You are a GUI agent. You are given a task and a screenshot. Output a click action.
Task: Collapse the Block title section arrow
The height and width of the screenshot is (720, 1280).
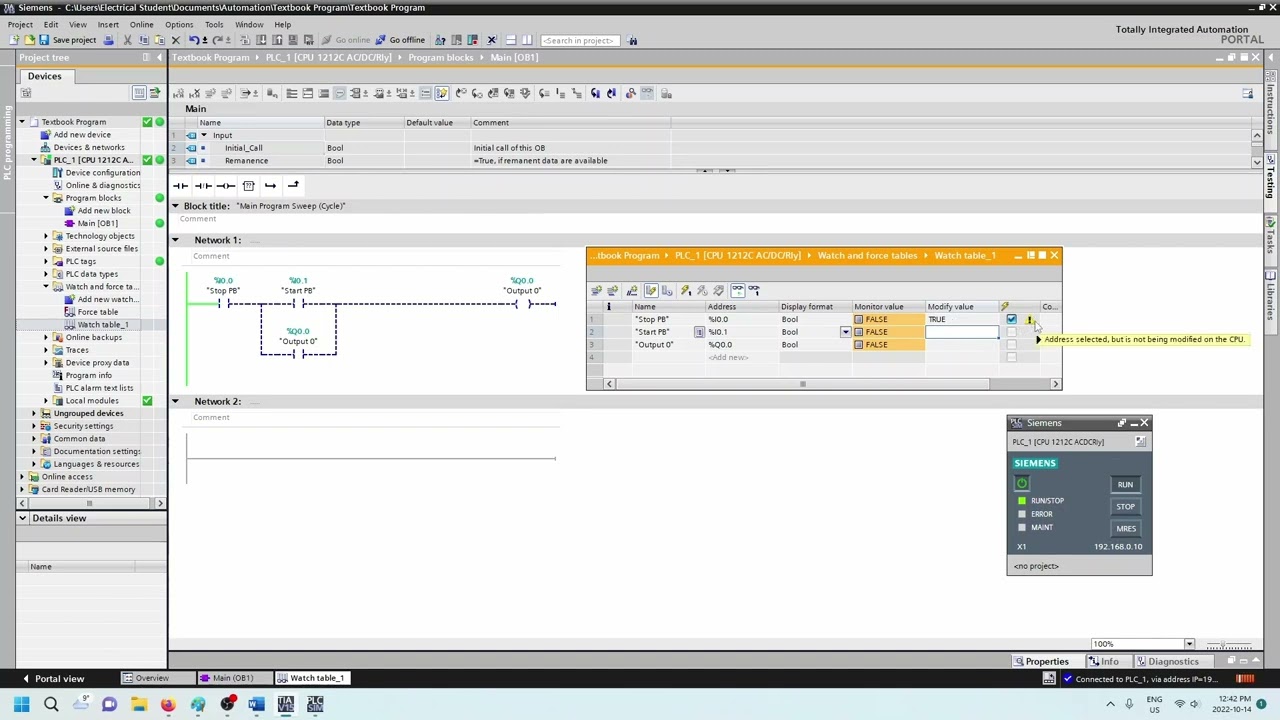pyautogui.click(x=175, y=206)
